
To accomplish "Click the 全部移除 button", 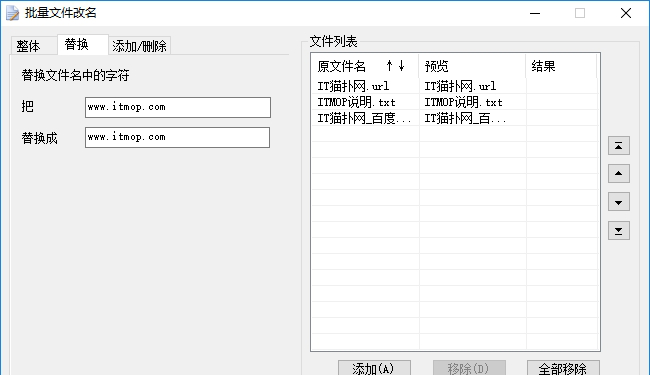I will tap(563, 368).
